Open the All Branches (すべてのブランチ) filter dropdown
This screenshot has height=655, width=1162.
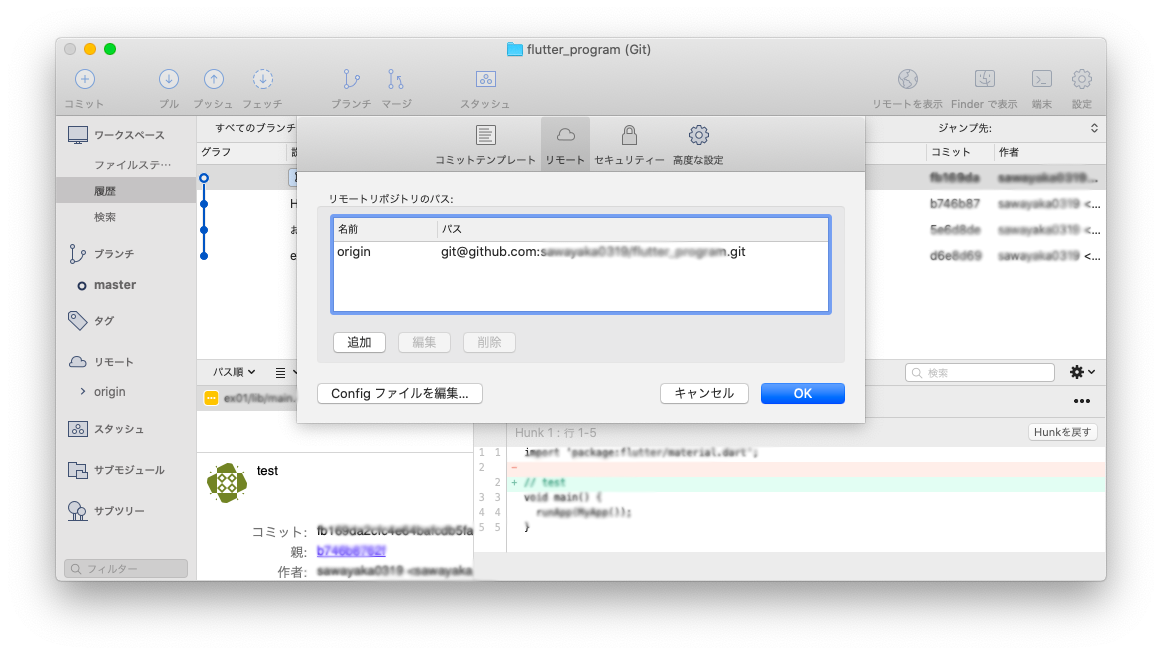click(255, 128)
